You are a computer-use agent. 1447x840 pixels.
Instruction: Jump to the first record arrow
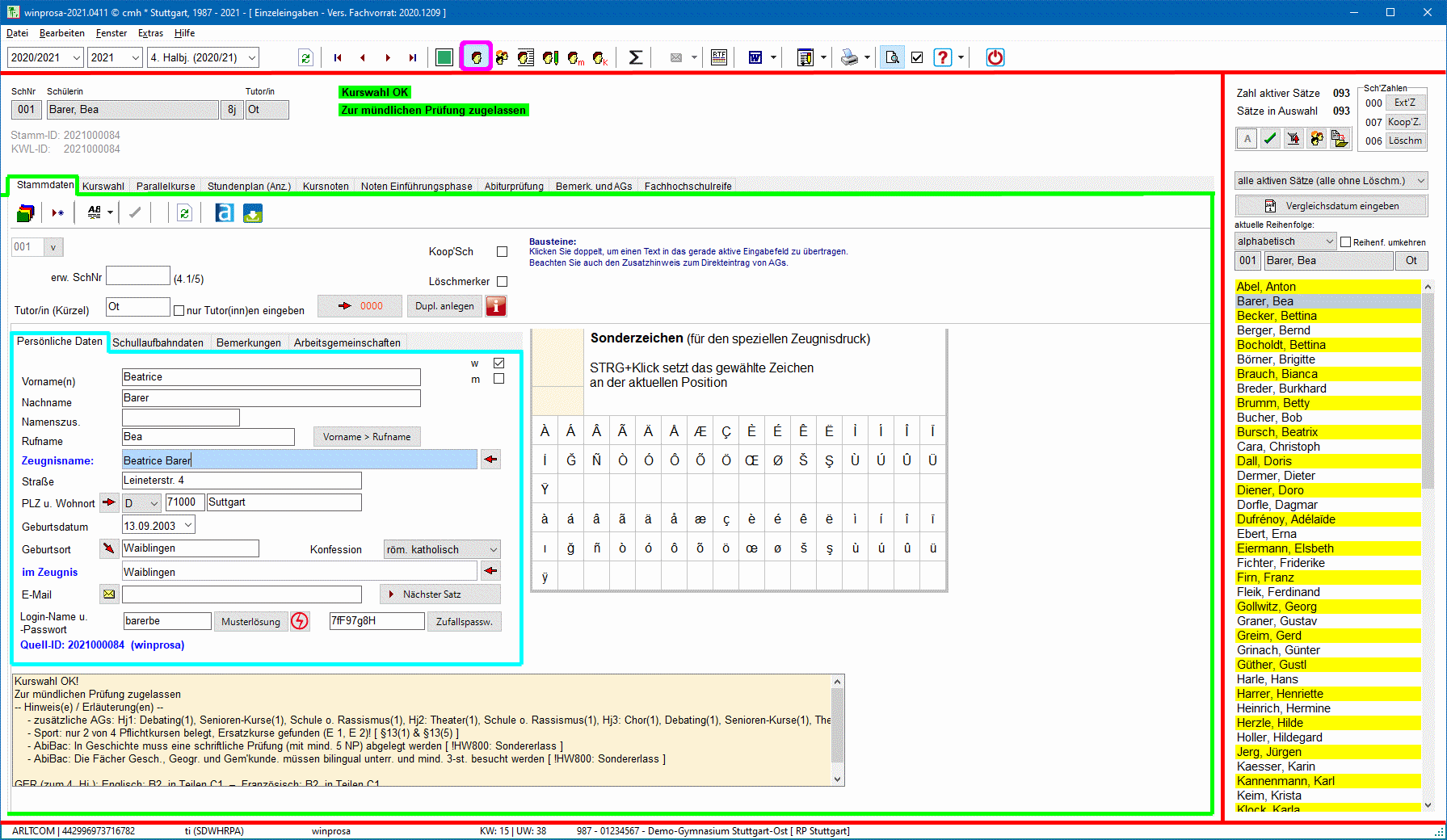[338, 57]
